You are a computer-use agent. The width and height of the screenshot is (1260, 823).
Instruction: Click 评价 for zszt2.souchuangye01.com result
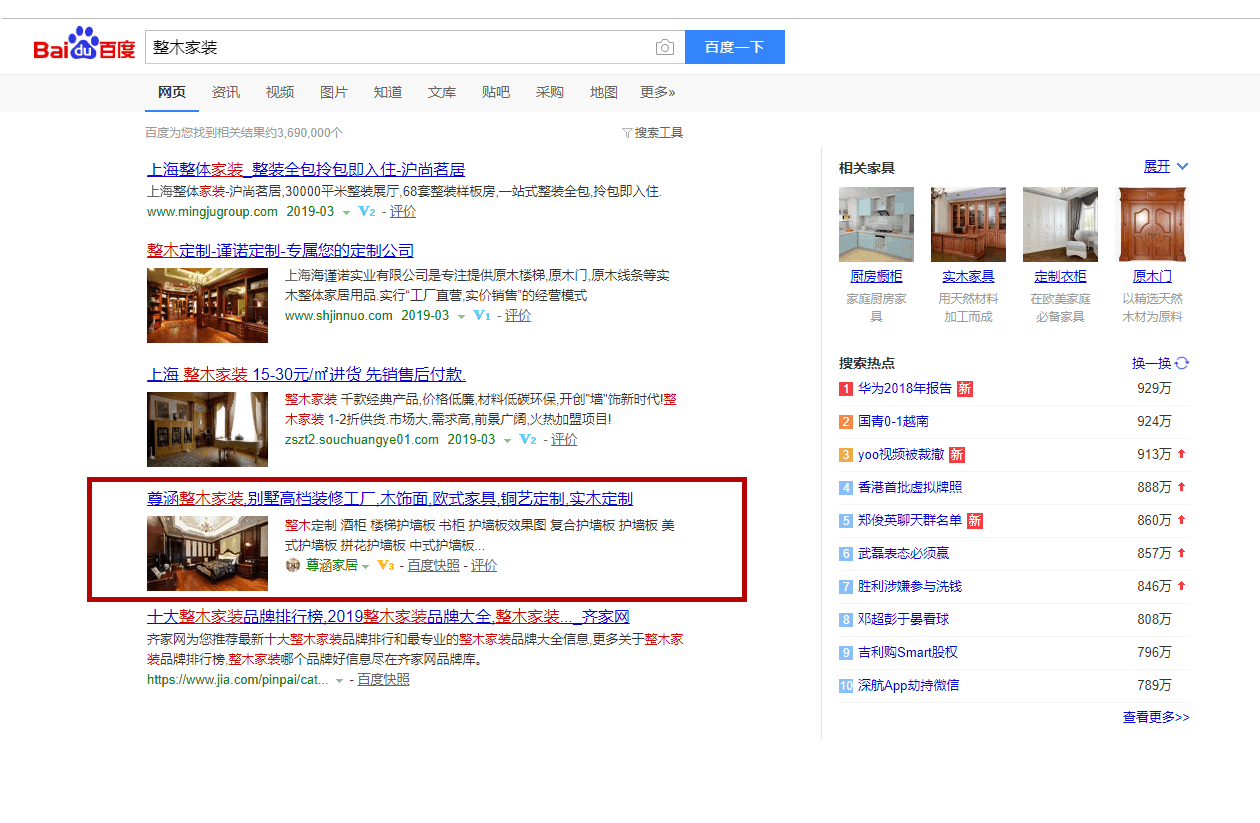click(564, 440)
